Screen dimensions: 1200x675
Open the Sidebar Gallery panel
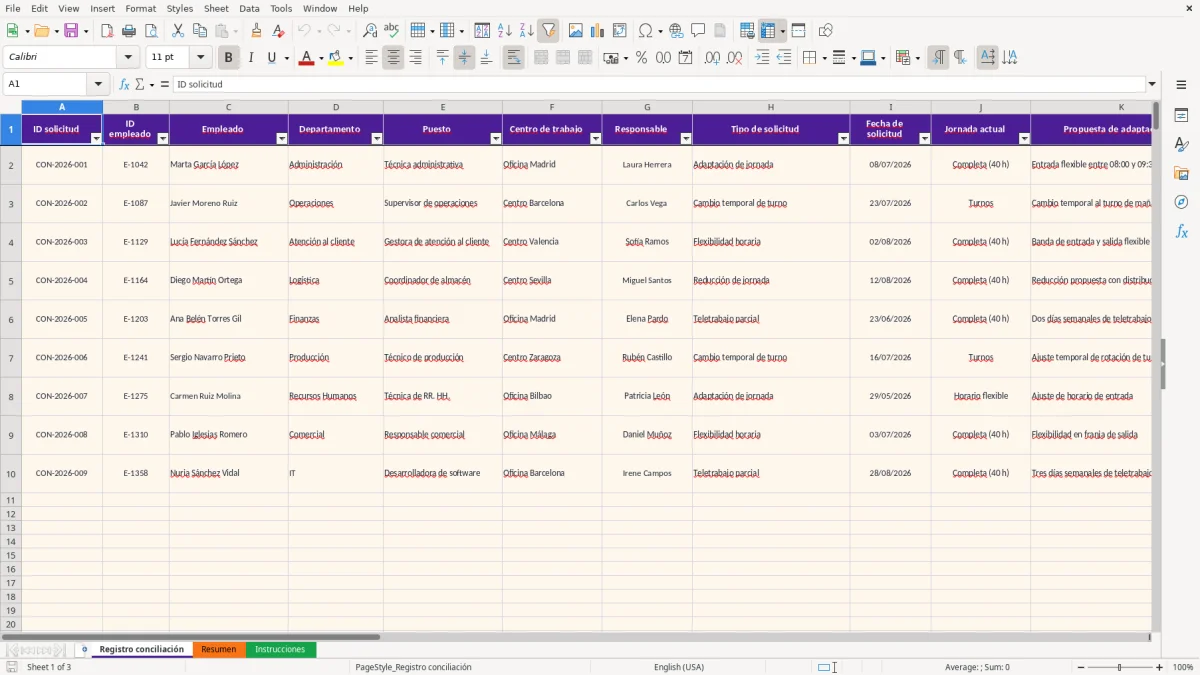tap(1181, 173)
